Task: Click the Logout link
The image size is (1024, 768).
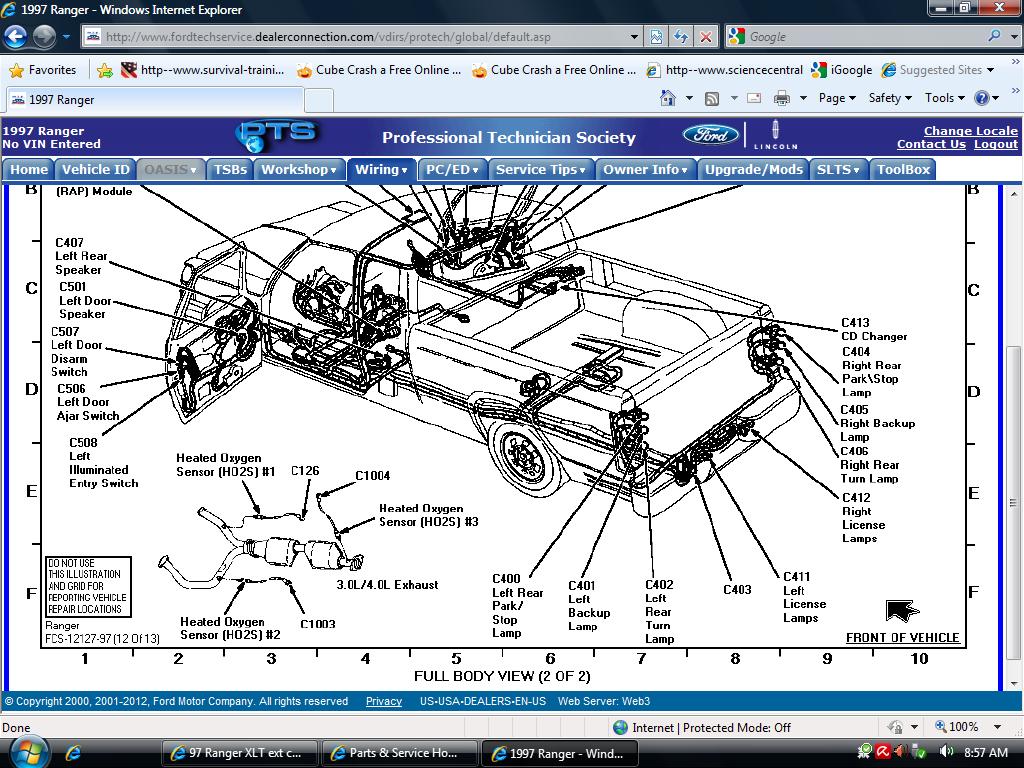Action: (x=996, y=144)
